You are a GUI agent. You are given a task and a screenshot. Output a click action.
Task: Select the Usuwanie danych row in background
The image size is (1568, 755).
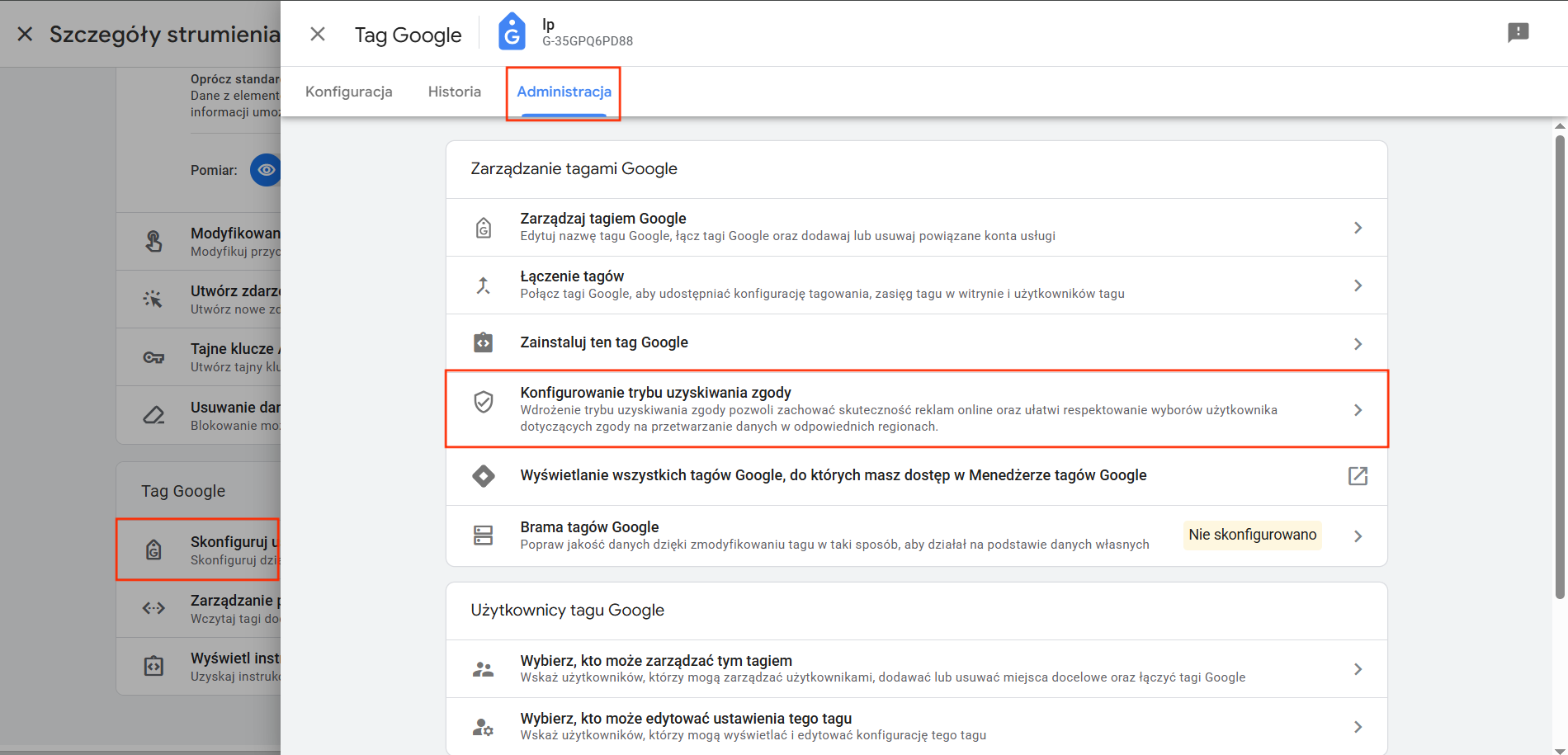198,416
